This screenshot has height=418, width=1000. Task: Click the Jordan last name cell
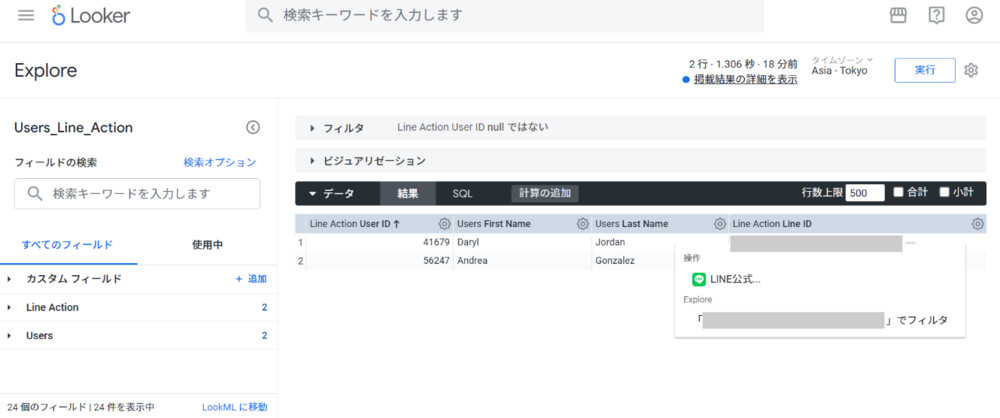point(610,243)
